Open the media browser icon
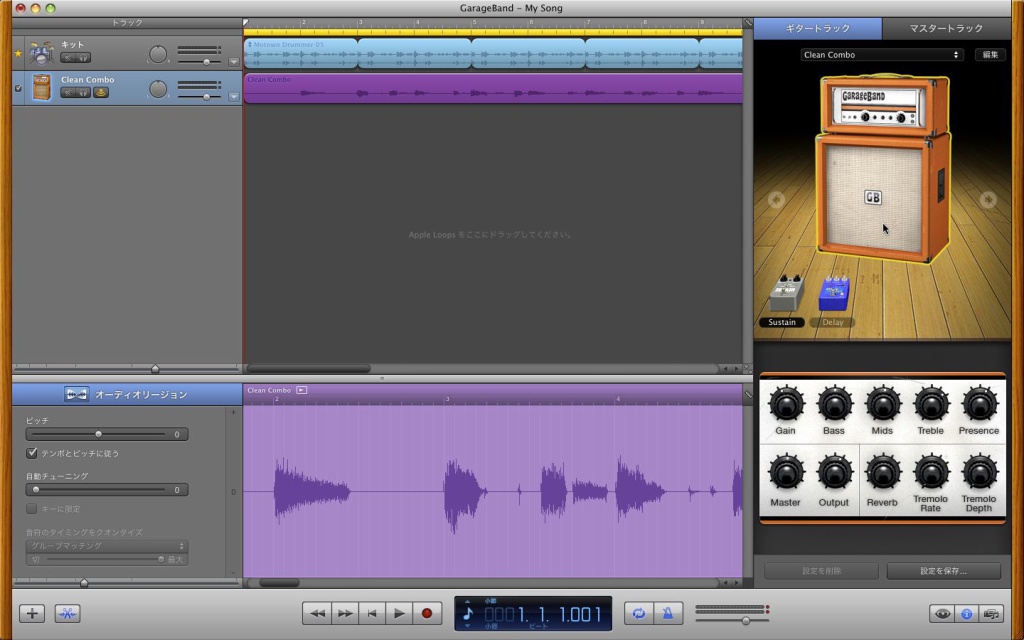This screenshot has width=1024, height=640. 991,614
